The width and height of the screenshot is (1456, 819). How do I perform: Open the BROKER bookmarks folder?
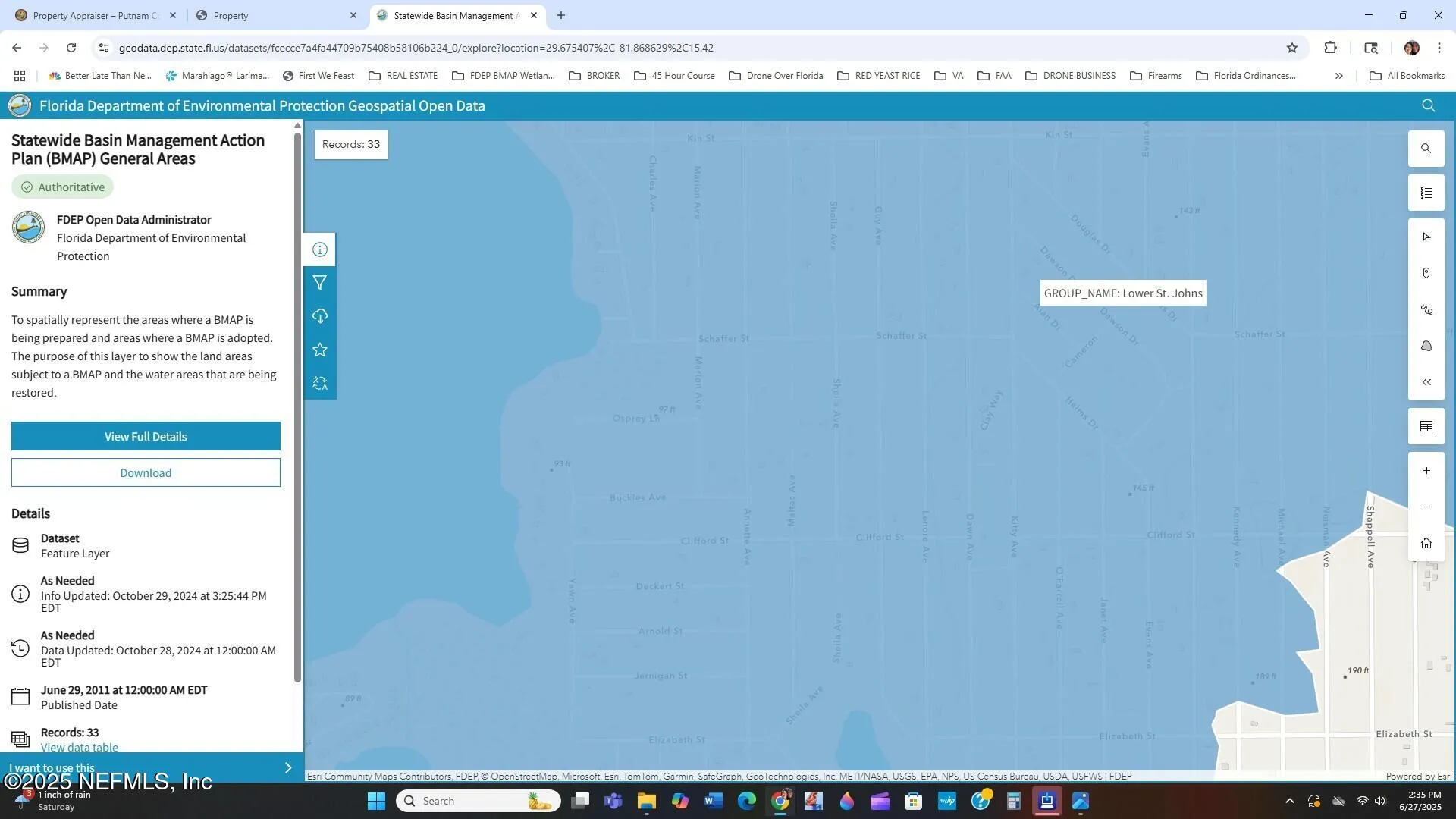[595, 76]
